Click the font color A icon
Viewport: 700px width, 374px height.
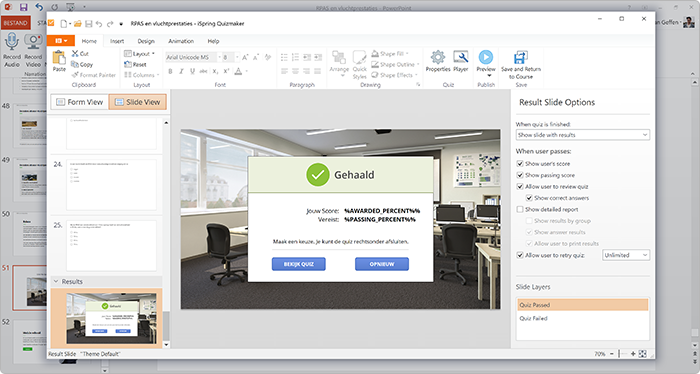click(x=238, y=71)
